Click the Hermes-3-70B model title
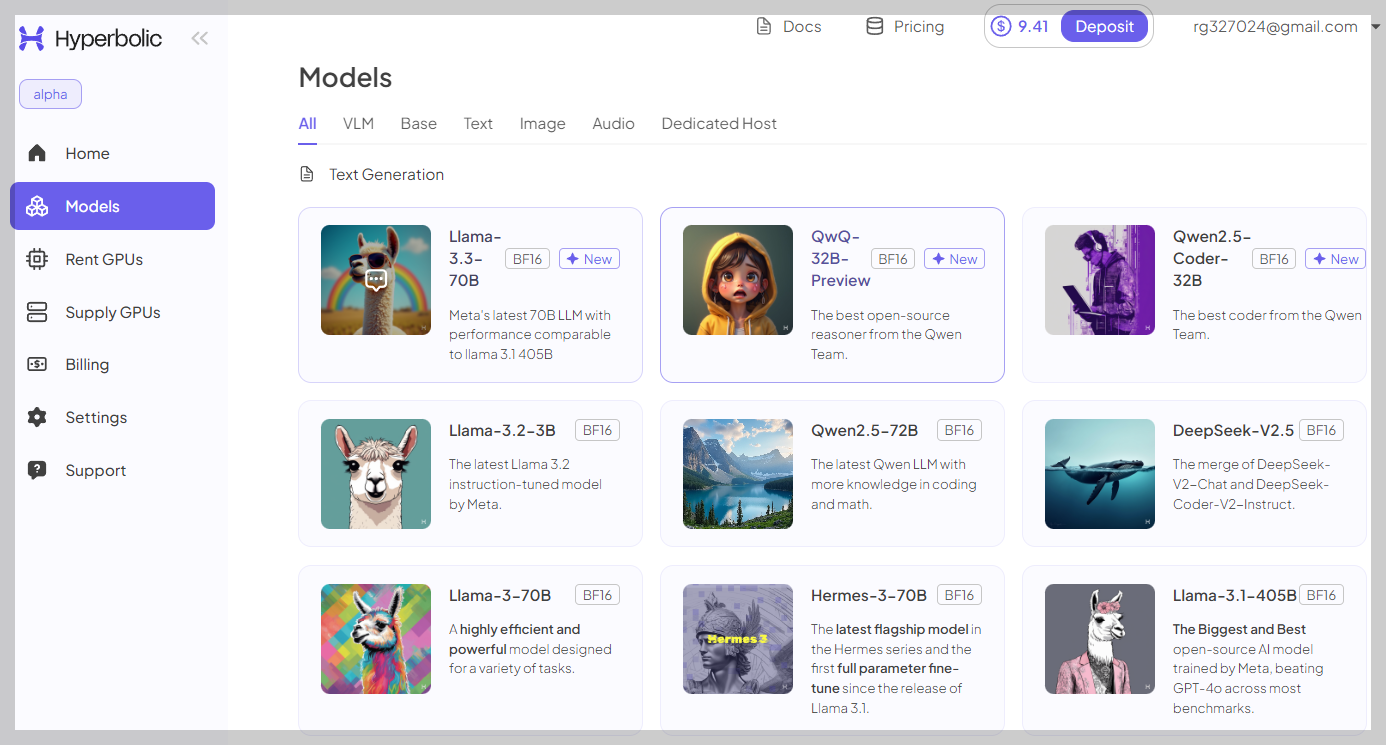The image size is (1386, 745). (x=869, y=595)
